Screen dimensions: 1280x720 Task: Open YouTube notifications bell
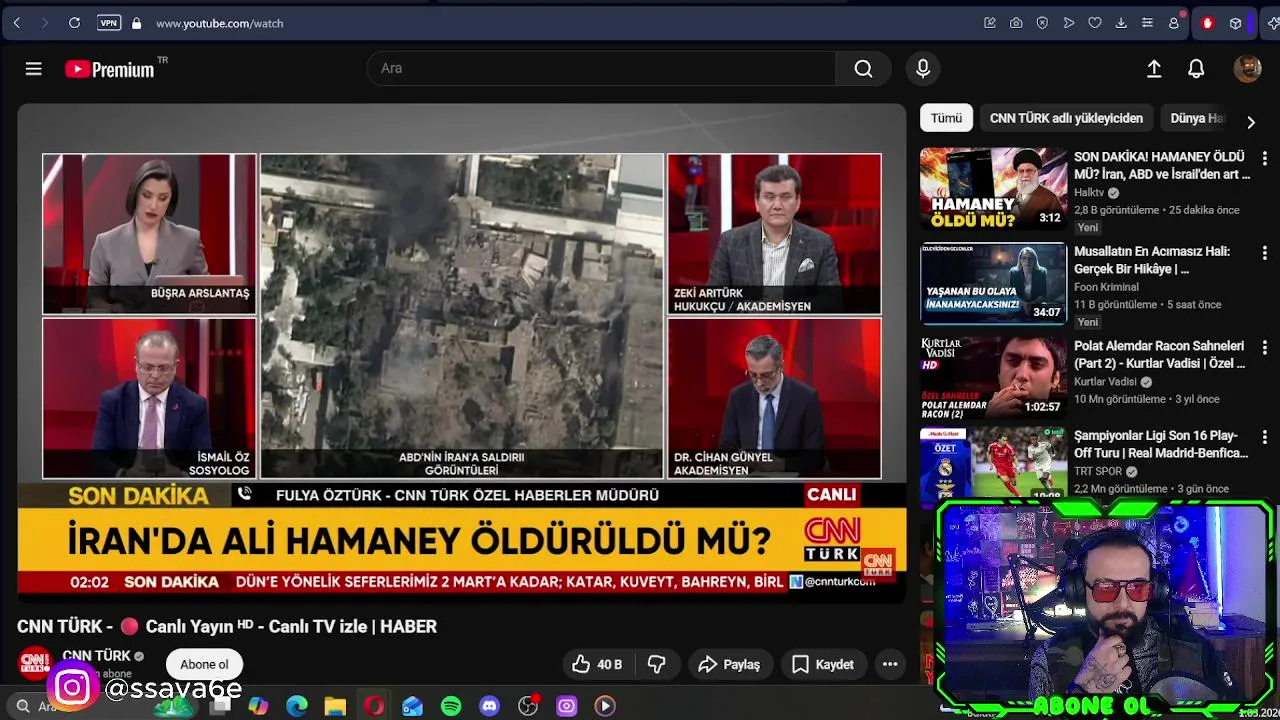pyautogui.click(x=1196, y=69)
